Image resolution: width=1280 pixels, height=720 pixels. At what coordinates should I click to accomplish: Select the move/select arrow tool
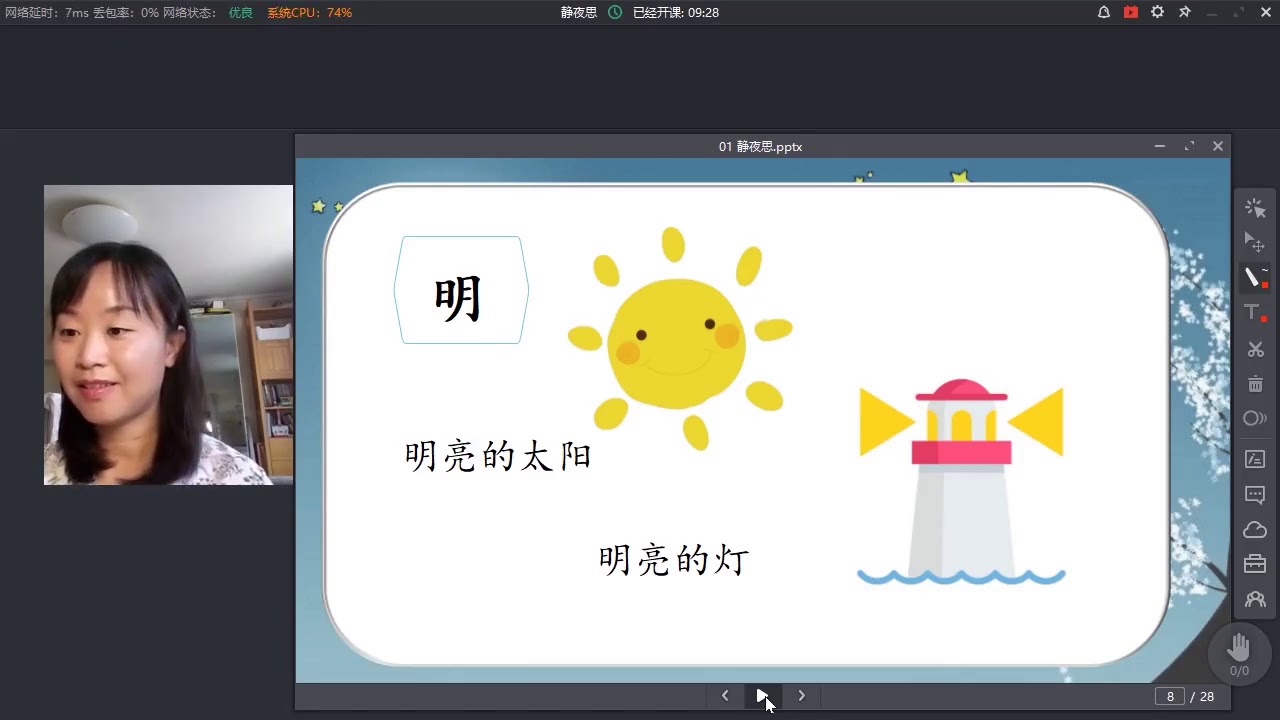coord(1255,242)
